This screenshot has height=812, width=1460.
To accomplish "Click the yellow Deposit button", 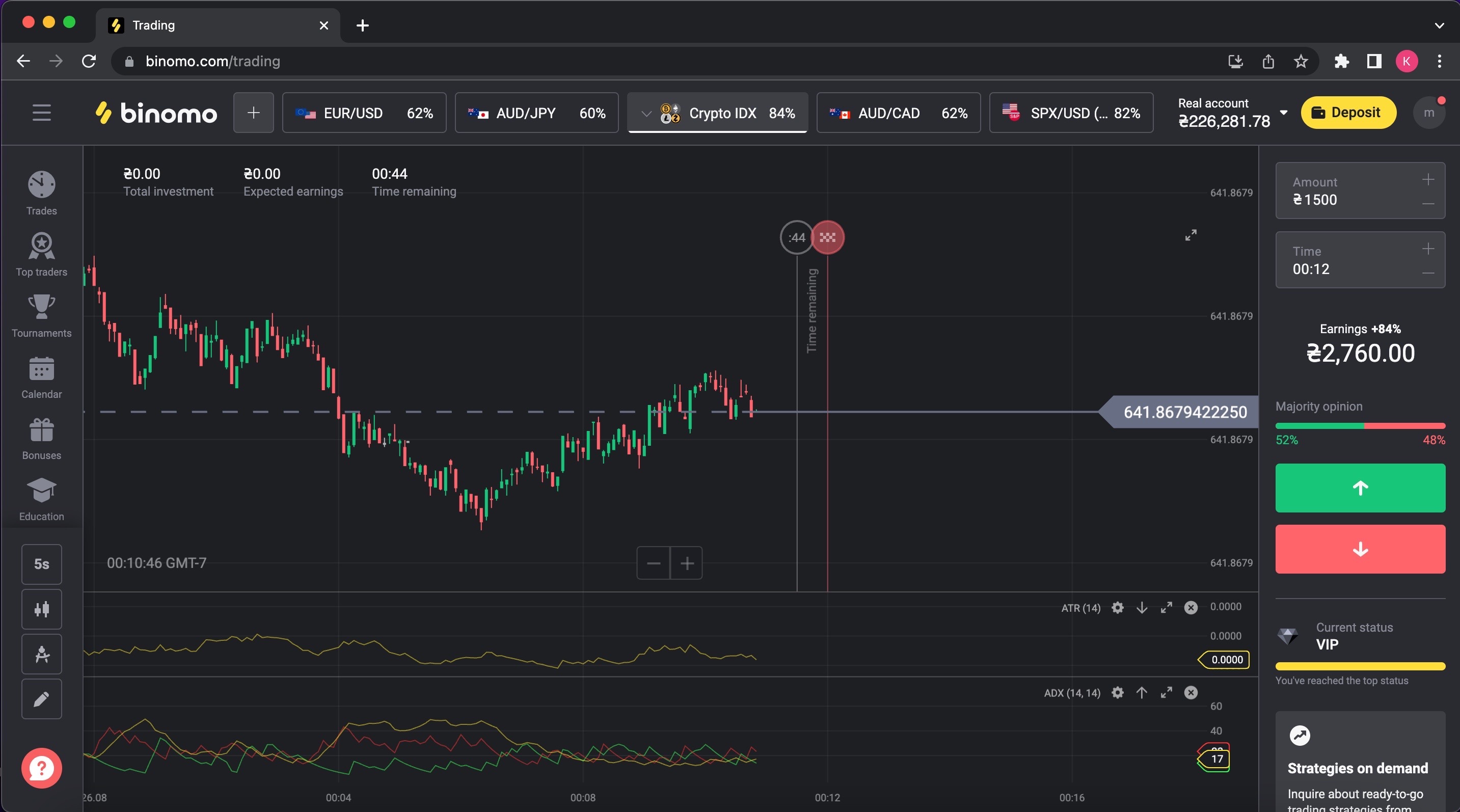I will point(1348,112).
